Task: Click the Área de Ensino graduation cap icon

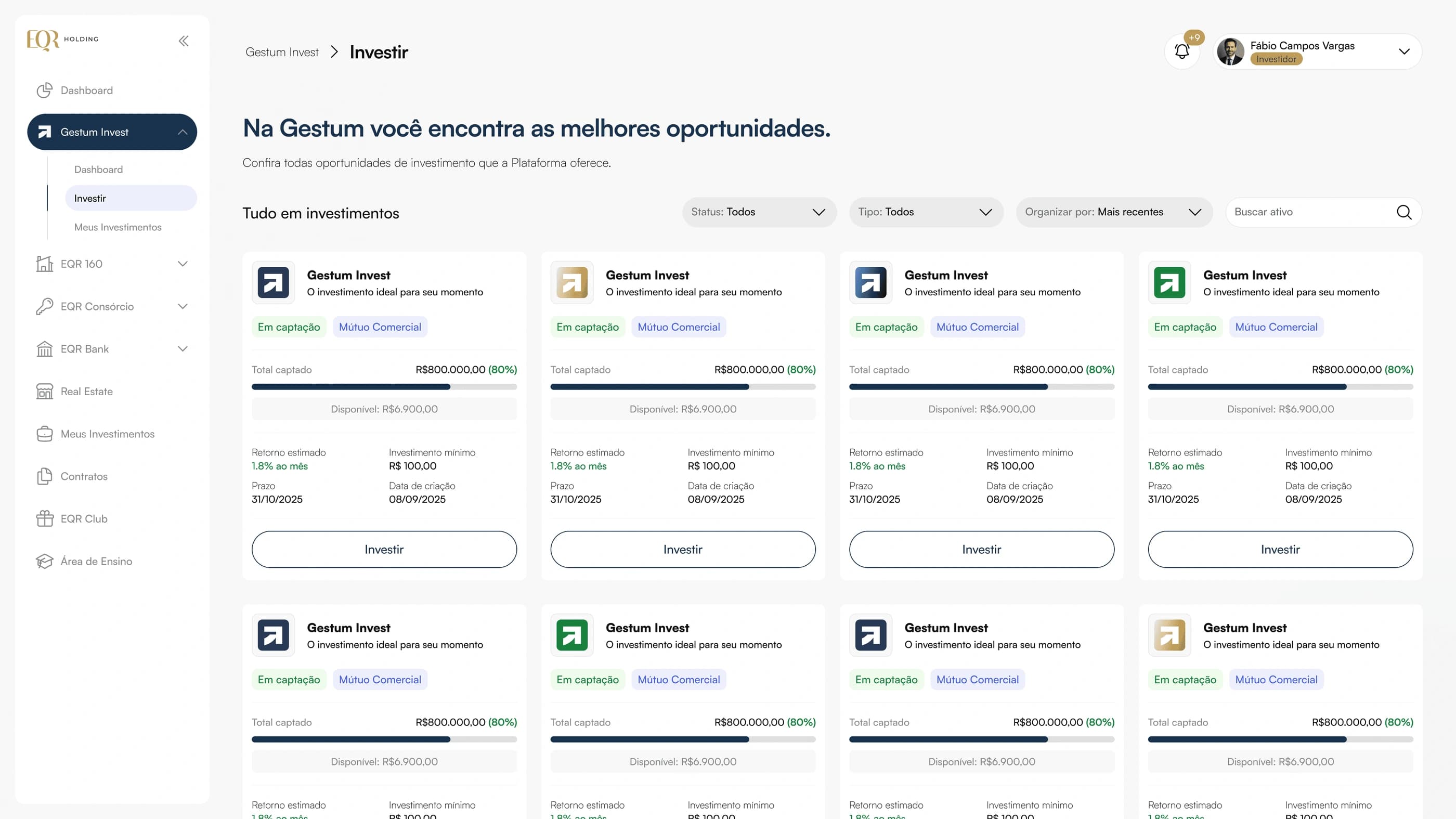Action: point(45,561)
